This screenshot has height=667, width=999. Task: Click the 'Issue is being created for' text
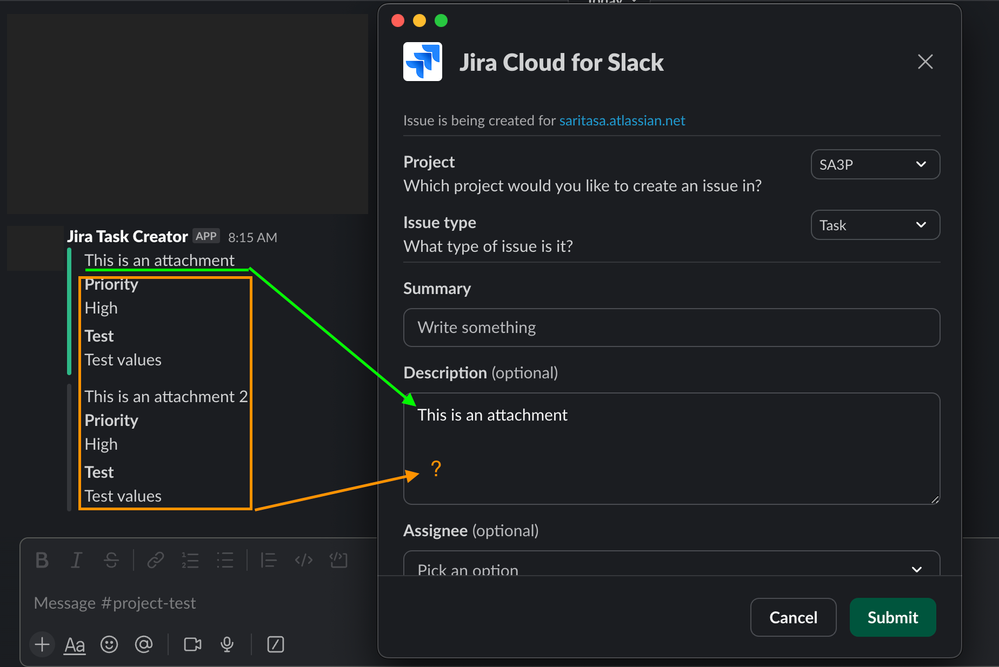(479, 120)
